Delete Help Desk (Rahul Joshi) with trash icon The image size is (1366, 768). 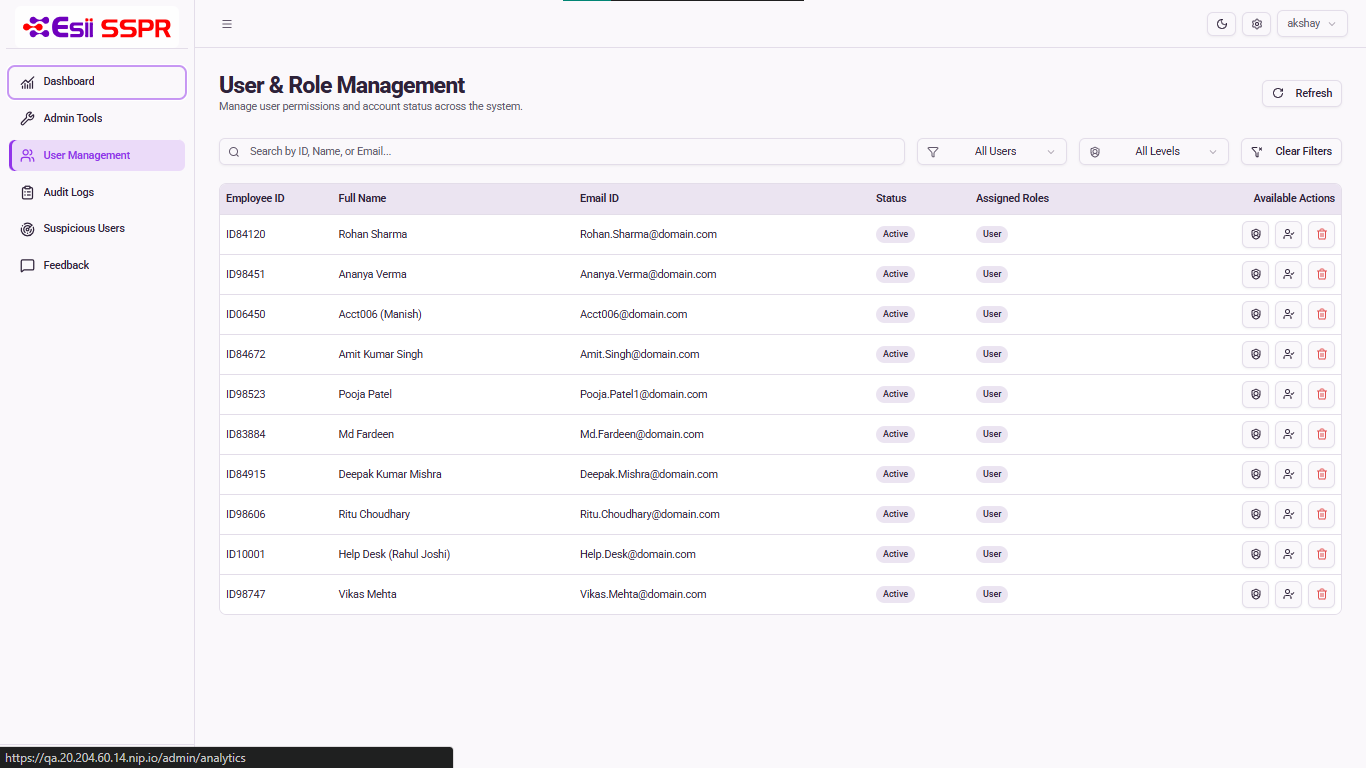[x=1321, y=554]
